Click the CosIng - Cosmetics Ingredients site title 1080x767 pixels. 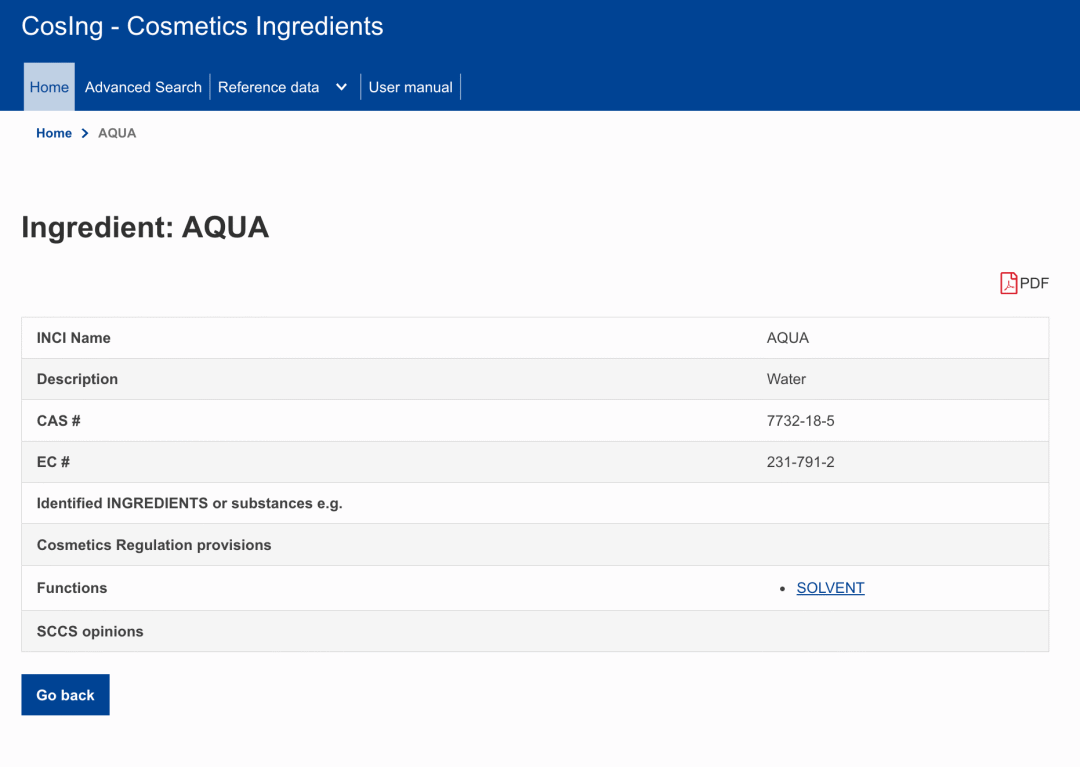[x=202, y=26]
